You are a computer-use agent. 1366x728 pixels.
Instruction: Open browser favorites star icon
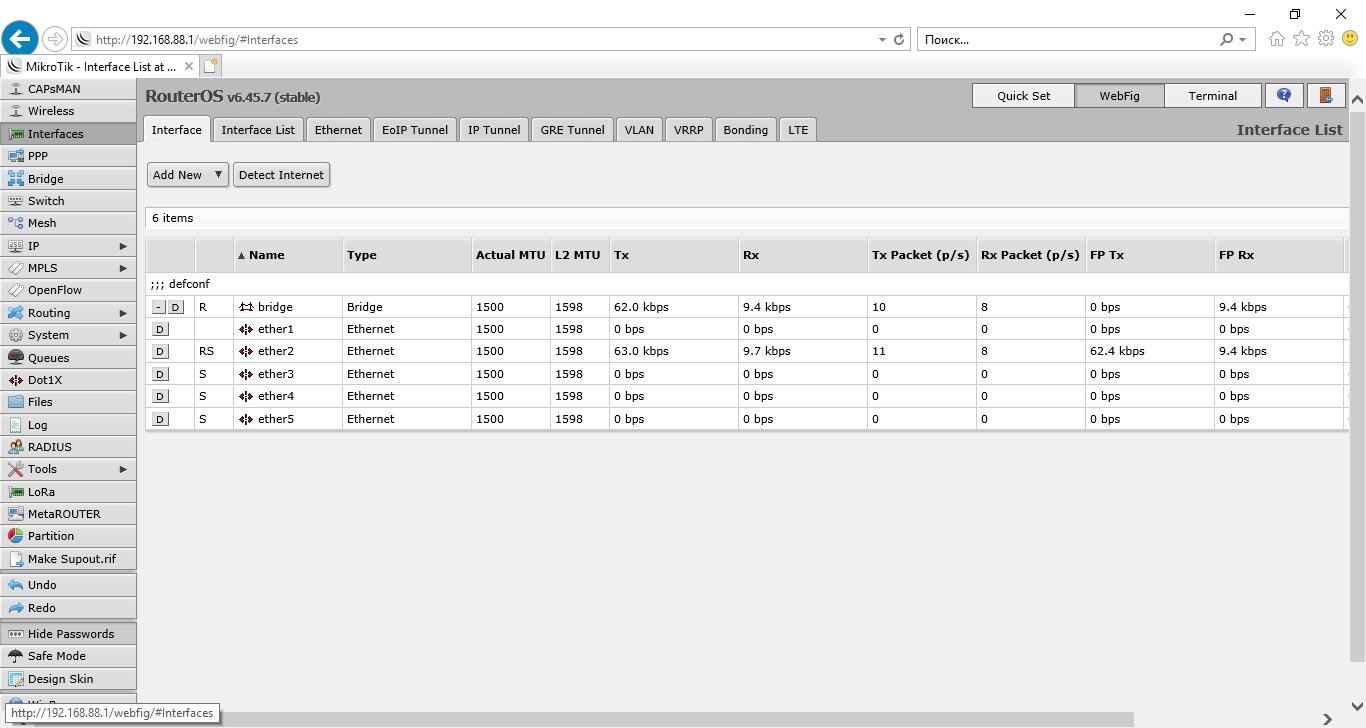click(1301, 39)
